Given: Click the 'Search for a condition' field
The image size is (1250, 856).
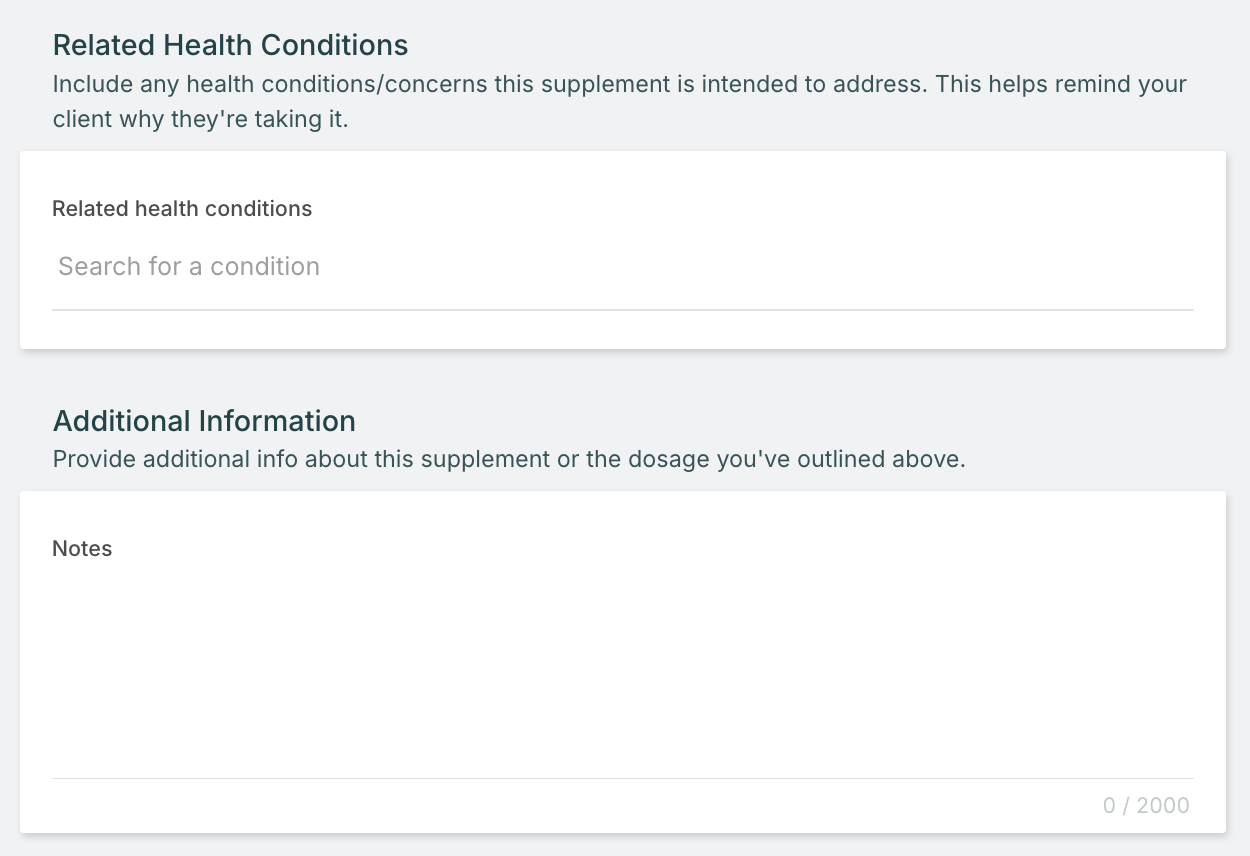Looking at the screenshot, I should click(622, 267).
